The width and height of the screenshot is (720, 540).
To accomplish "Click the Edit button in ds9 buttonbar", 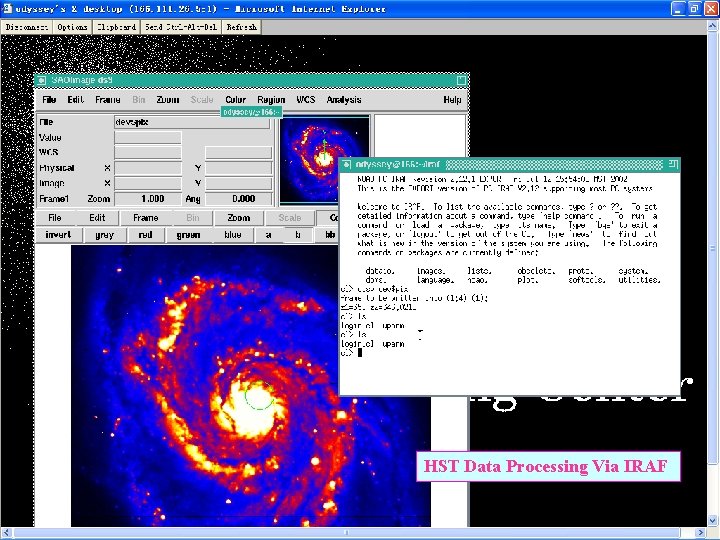I will pyautogui.click(x=97, y=218).
